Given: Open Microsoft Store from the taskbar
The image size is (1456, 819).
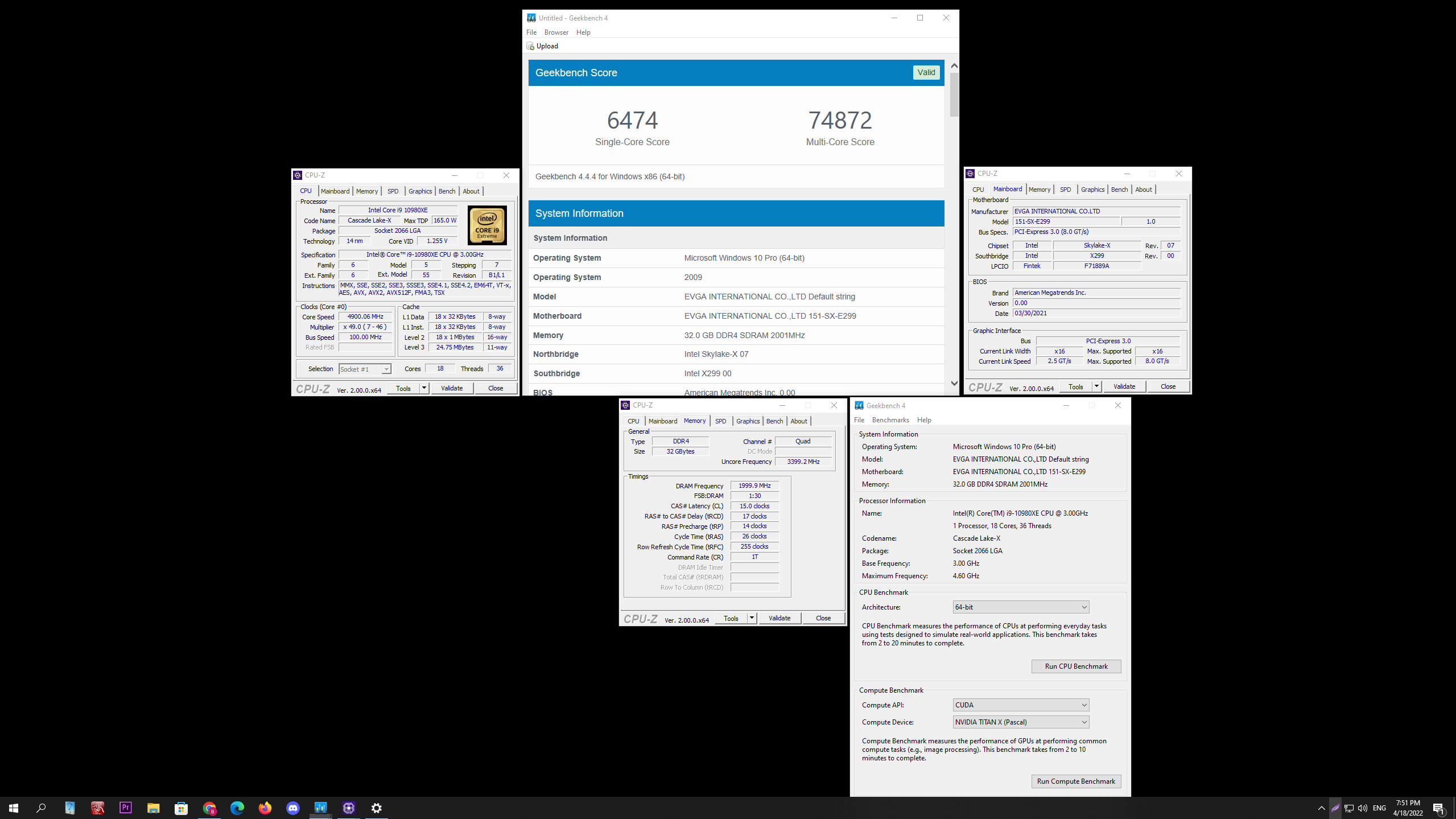Looking at the screenshot, I should (x=182, y=808).
